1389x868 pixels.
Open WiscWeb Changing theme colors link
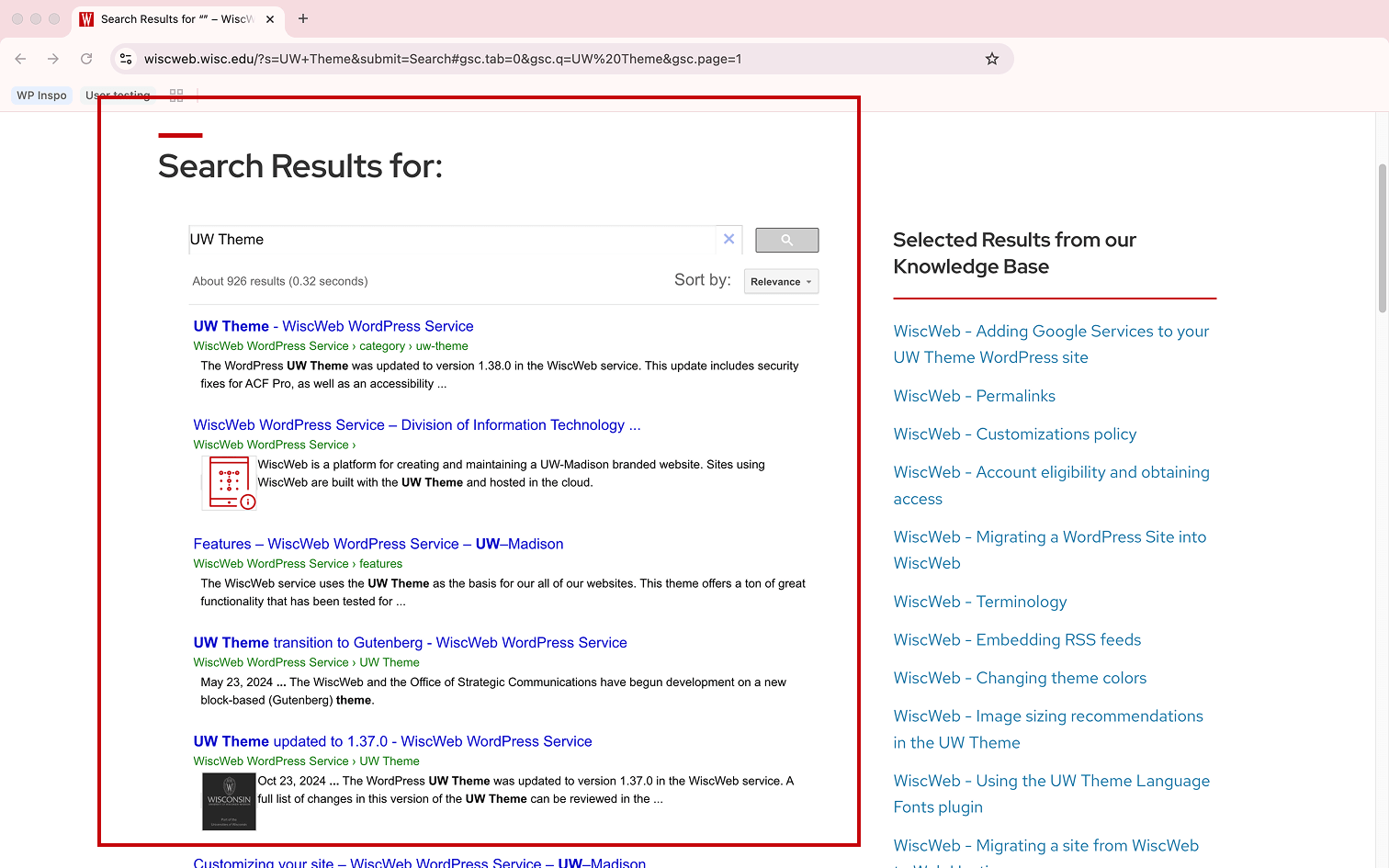coord(1020,678)
